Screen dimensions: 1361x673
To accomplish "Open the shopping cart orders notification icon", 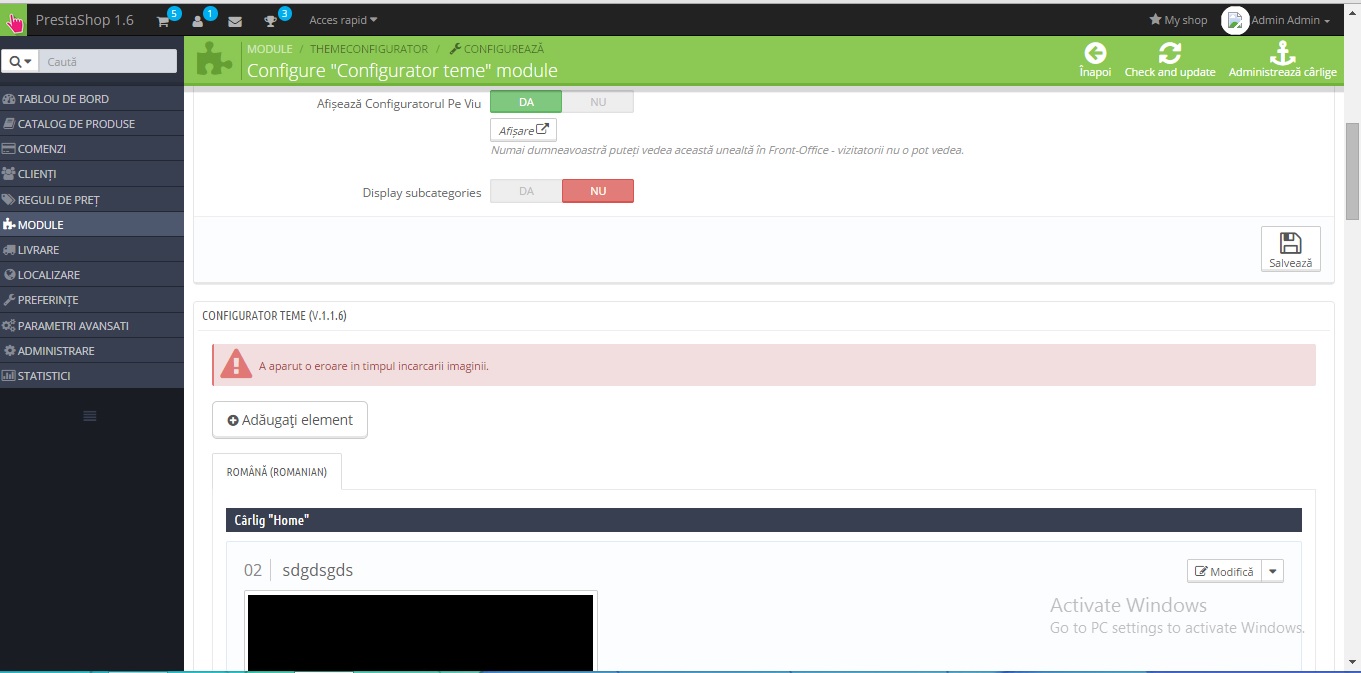I will pos(164,21).
